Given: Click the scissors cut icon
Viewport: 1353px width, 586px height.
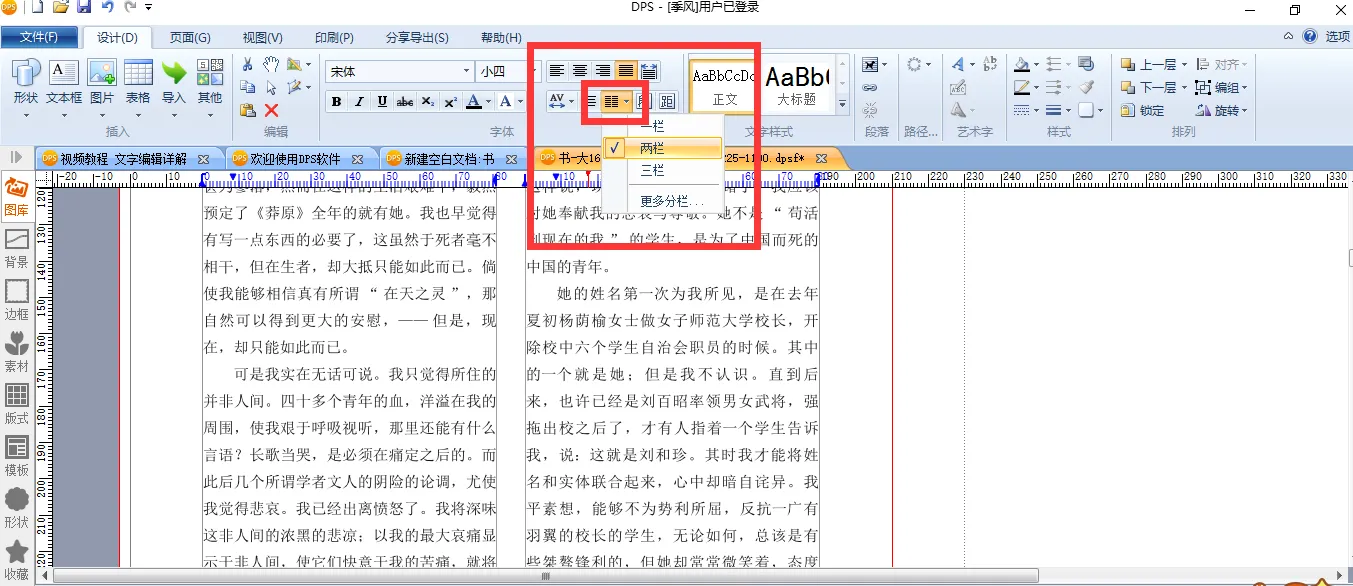Looking at the screenshot, I should point(248,64).
